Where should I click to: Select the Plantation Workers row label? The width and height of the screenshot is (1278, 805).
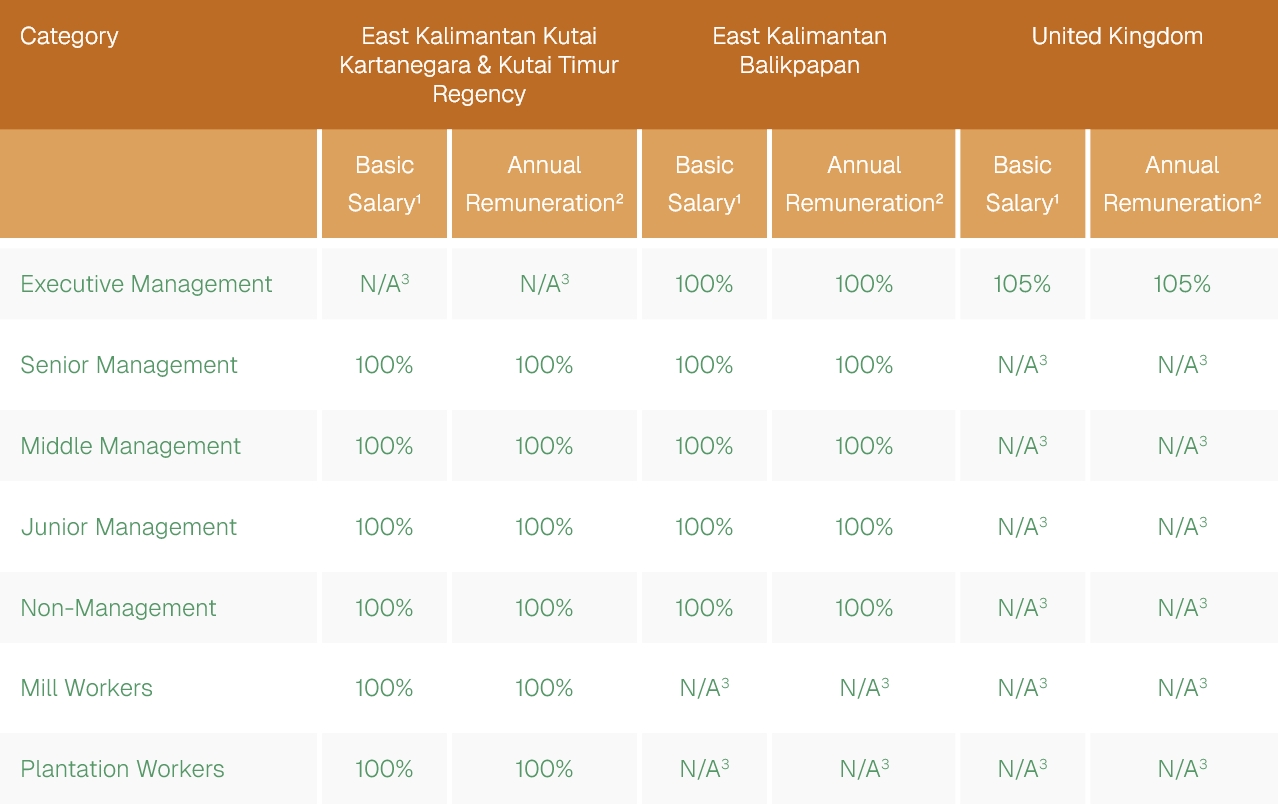click(123, 769)
